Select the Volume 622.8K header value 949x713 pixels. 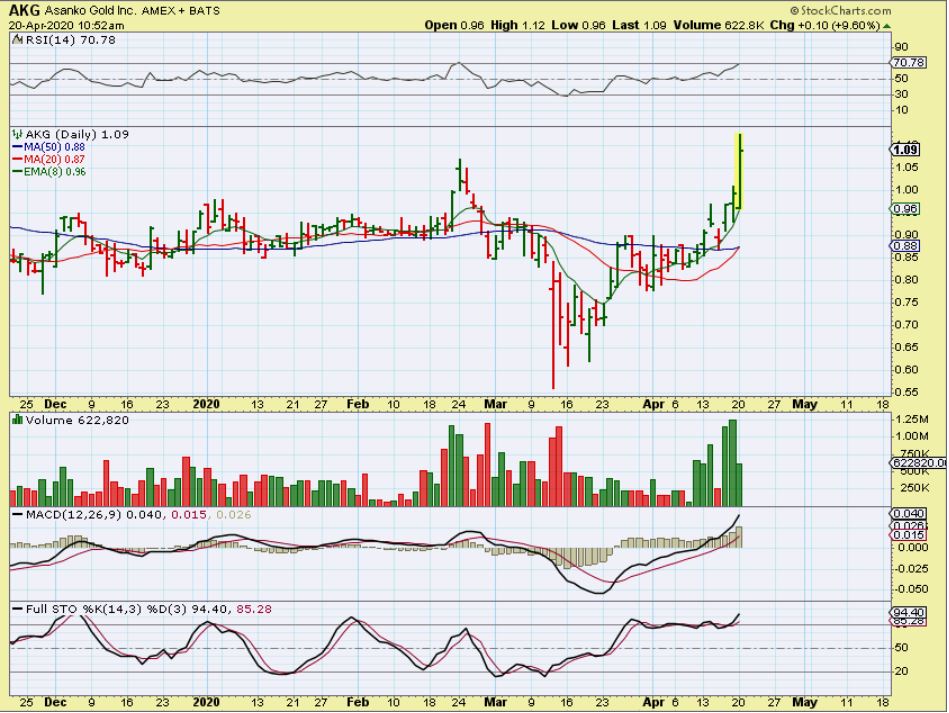(719, 25)
